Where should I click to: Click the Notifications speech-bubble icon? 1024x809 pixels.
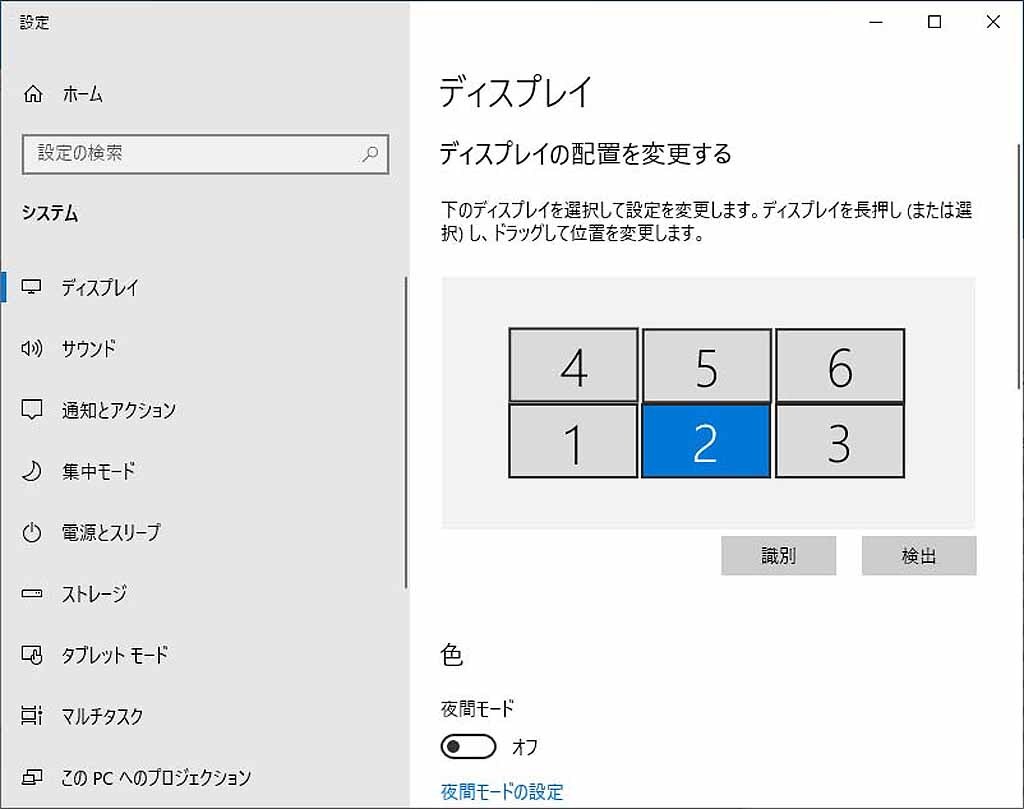(31, 409)
